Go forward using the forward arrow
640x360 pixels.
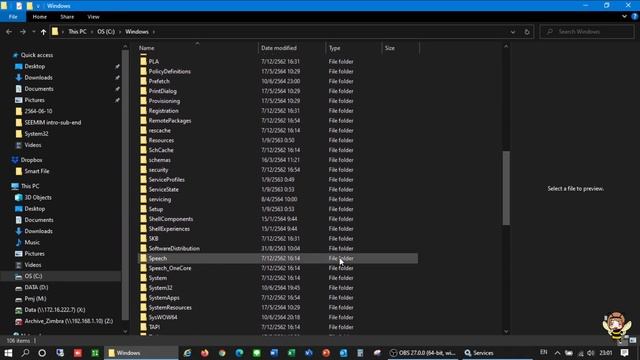click(23, 32)
